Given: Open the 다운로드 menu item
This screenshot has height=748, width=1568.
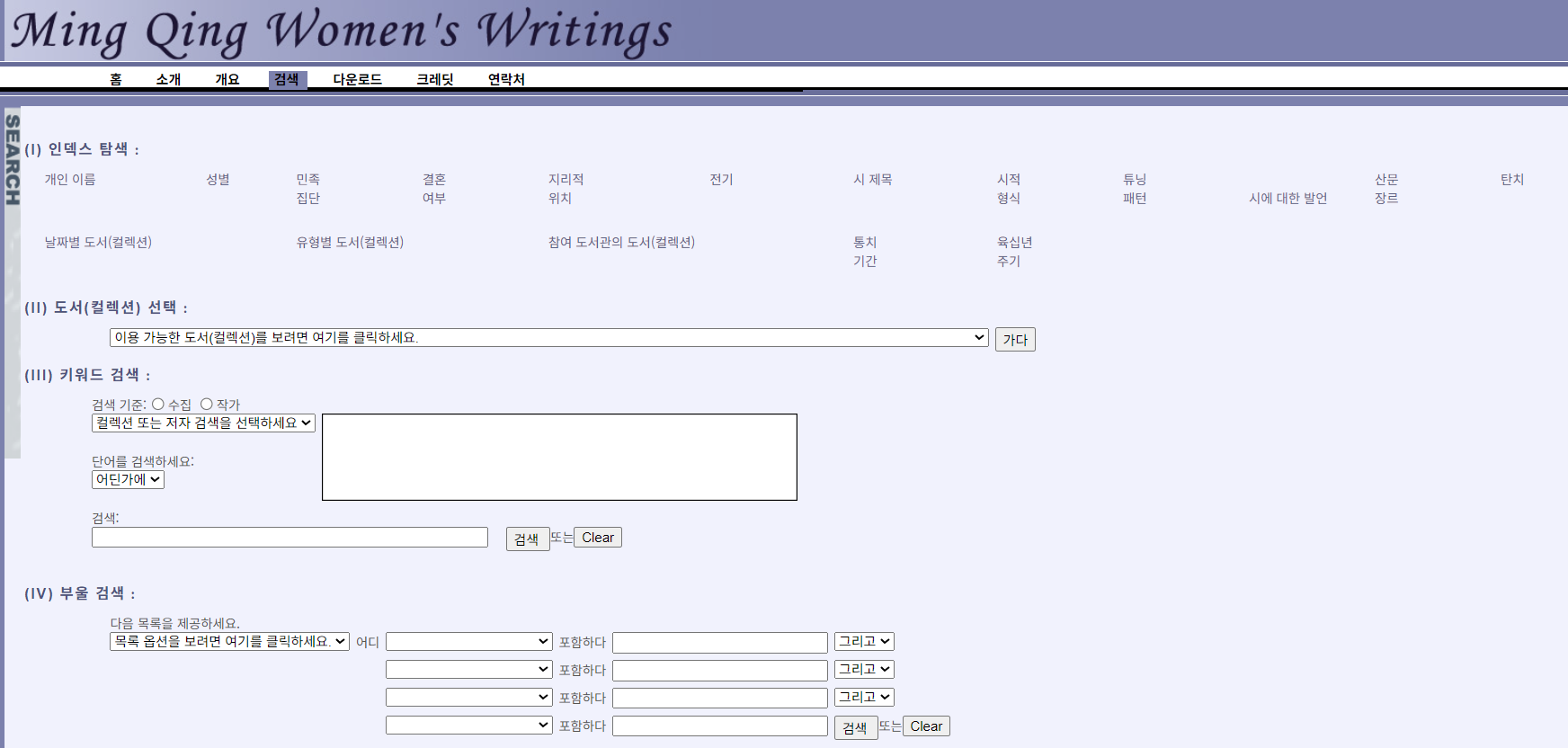Looking at the screenshot, I should point(357,79).
